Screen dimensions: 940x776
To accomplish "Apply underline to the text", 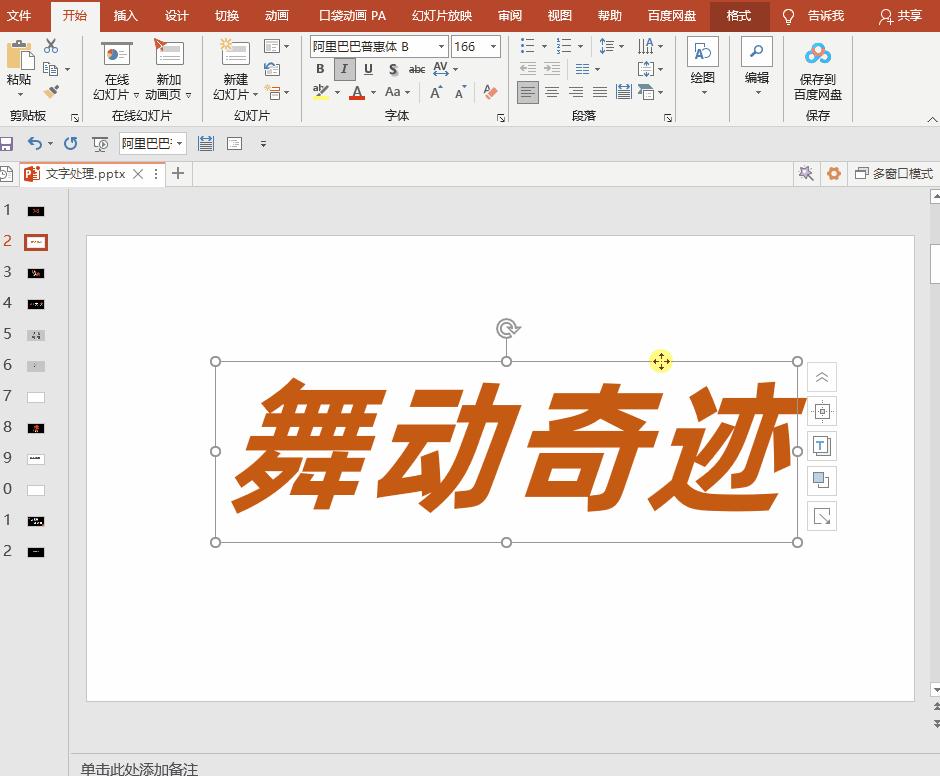I will [x=368, y=69].
